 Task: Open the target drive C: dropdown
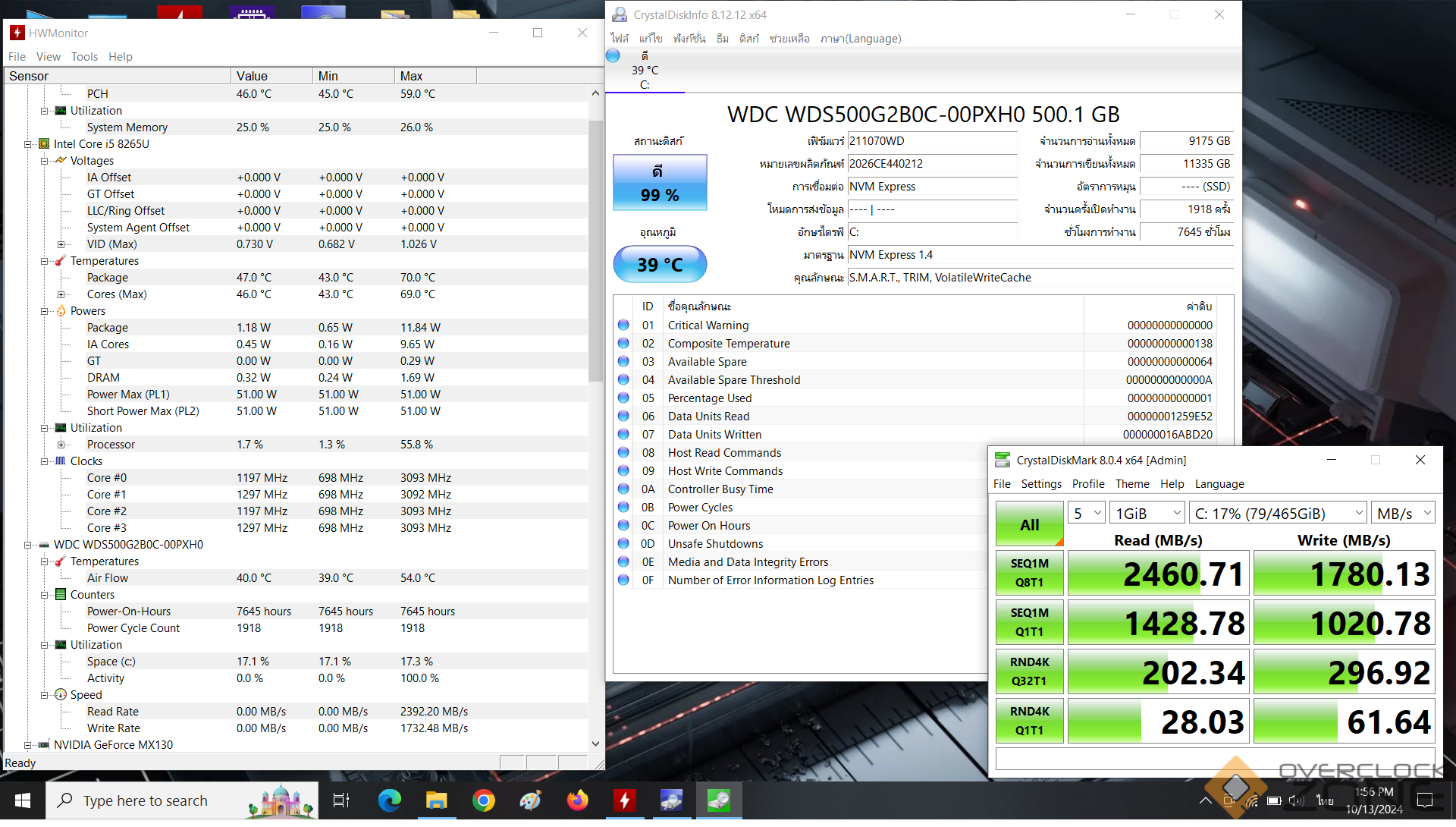pos(1278,514)
